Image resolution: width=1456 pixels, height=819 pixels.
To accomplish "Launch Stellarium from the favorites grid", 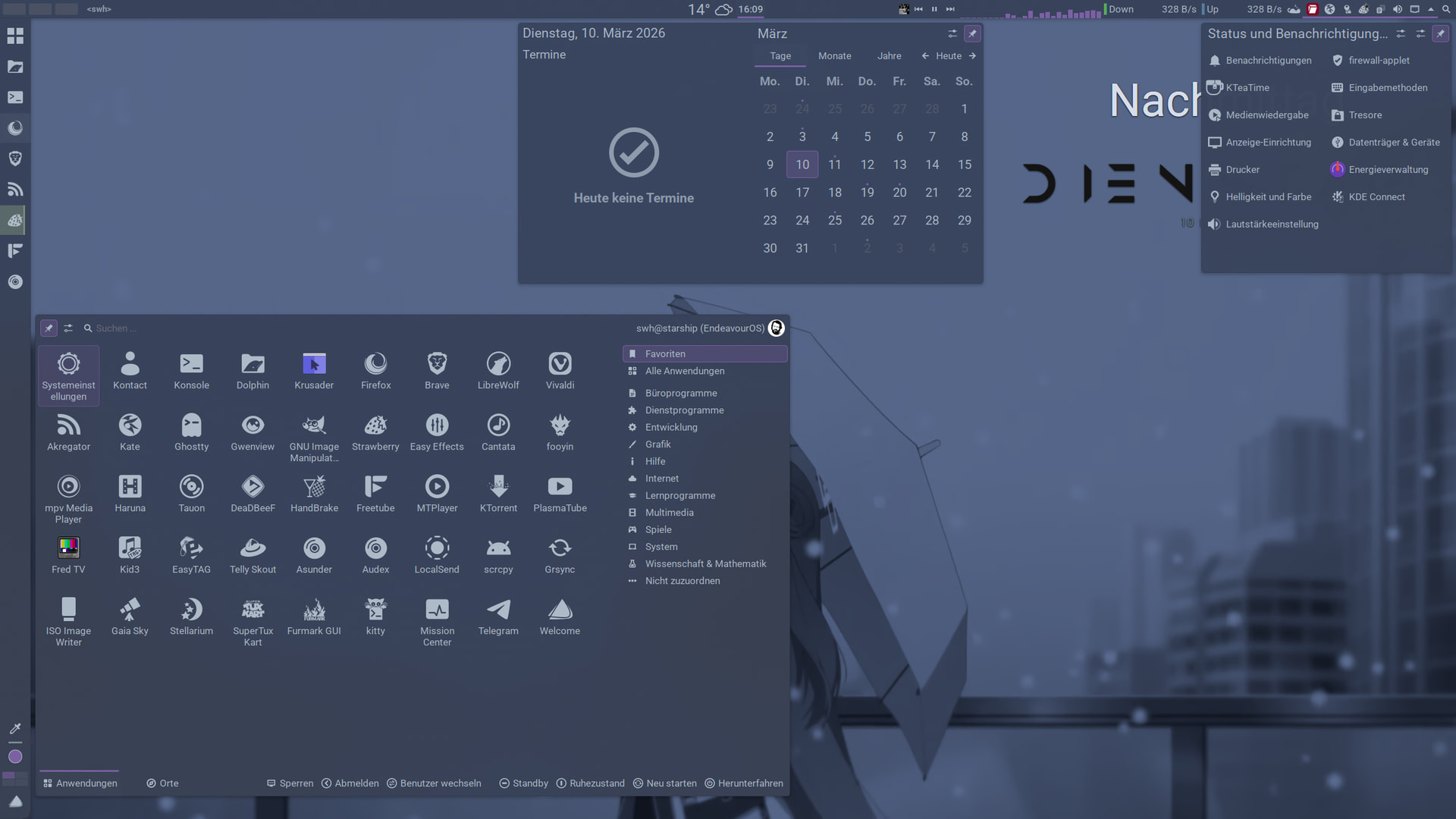I will (191, 617).
